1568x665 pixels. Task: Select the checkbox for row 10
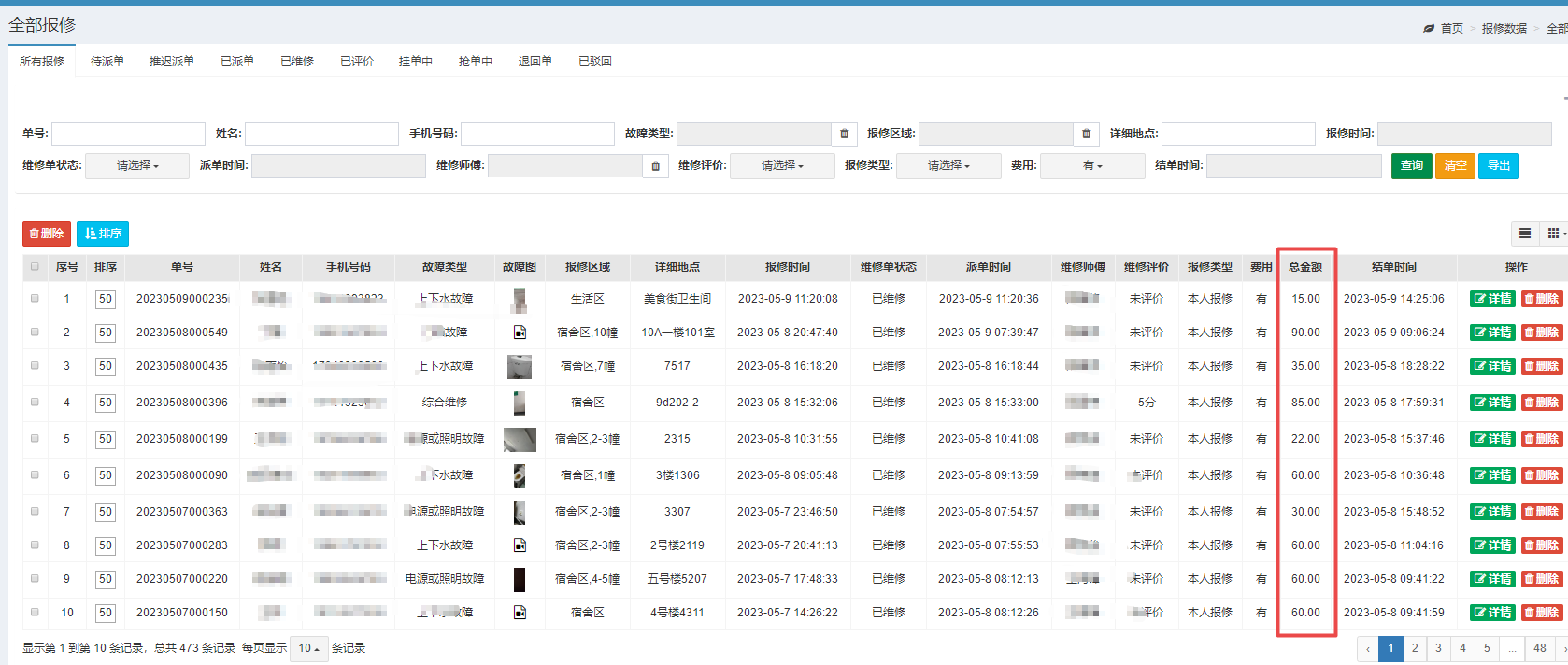coord(36,612)
